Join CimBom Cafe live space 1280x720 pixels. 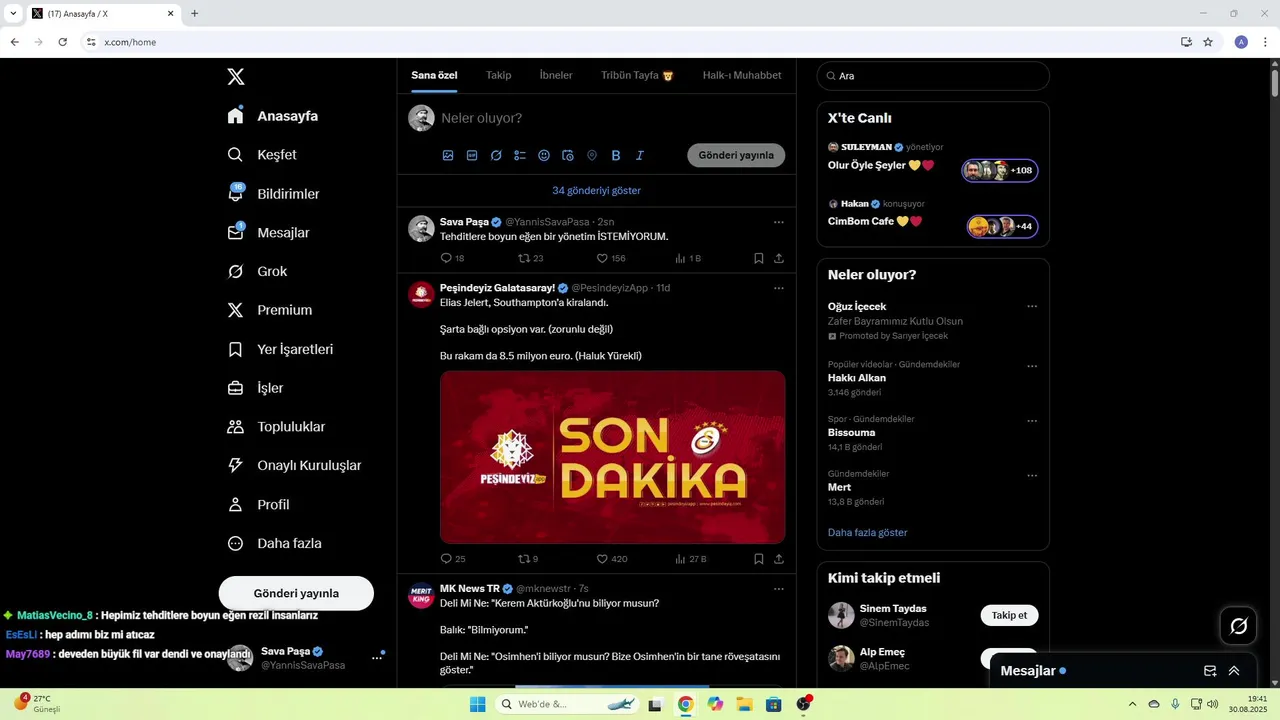[1003, 227]
